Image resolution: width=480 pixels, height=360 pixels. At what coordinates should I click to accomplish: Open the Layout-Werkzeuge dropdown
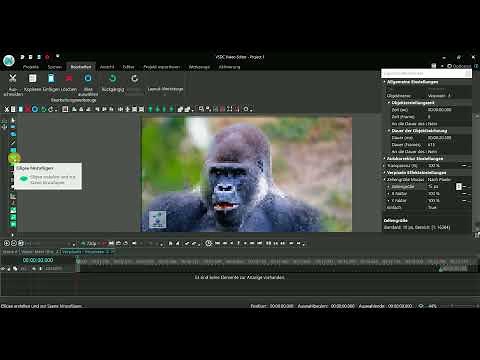165,89
